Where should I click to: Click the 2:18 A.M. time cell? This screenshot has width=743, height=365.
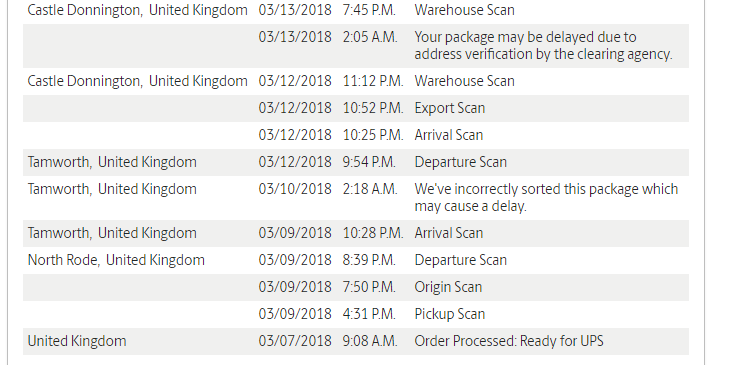pyautogui.click(x=370, y=189)
